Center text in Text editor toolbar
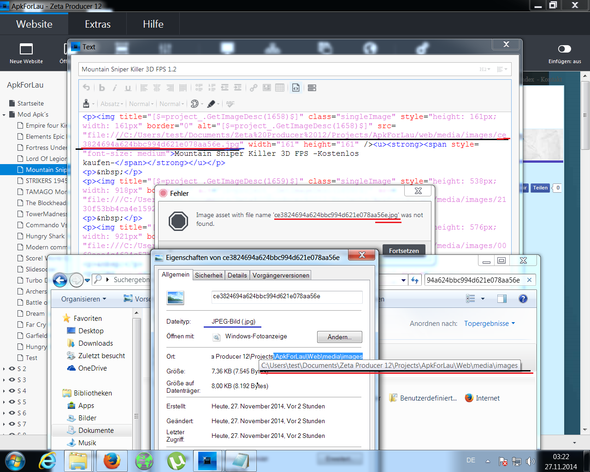Image resolution: width=590 pixels, height=472 pixels. click(x=157, y=88)
